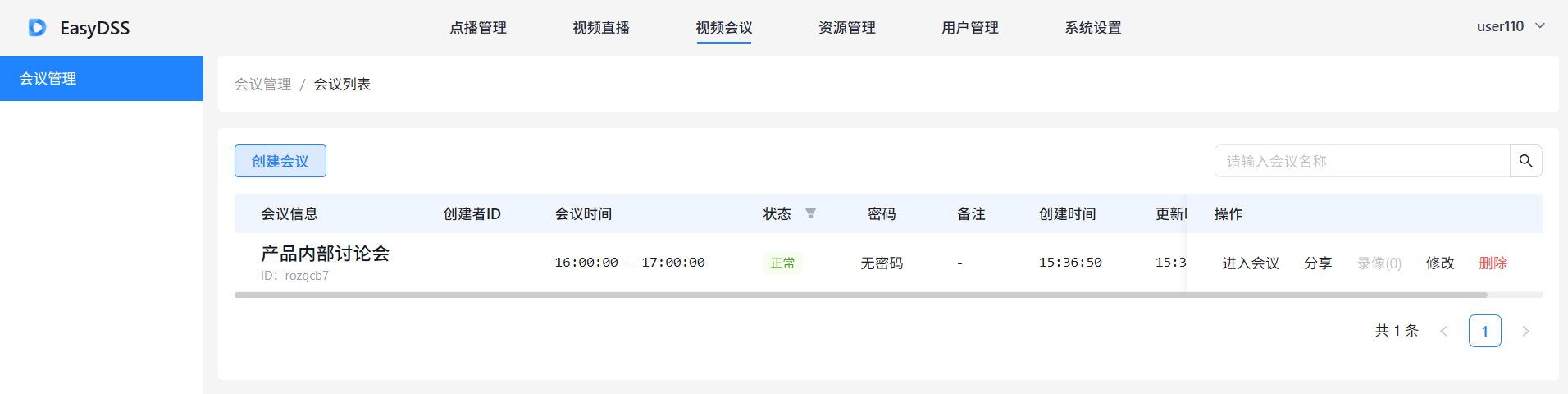Click the 创建会议 button
This screenshot has height=394, width=1568.
(280, 161)
